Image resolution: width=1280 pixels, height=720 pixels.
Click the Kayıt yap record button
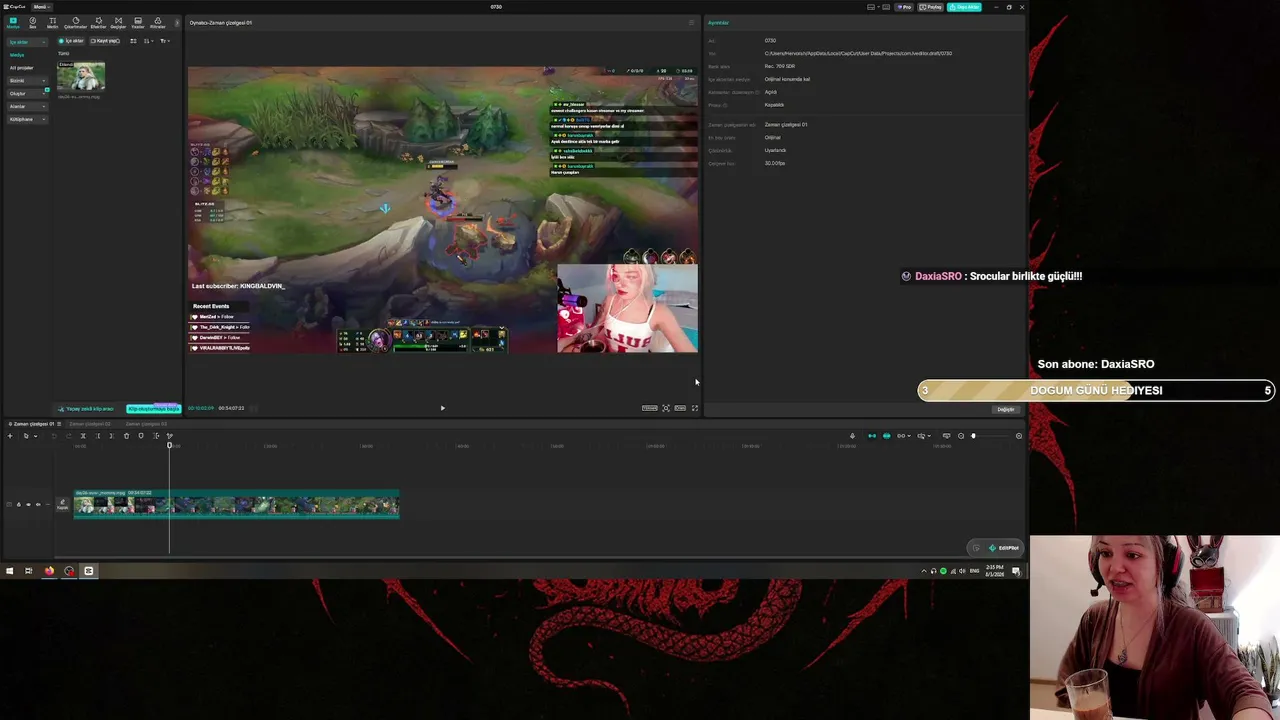pyautogui.click(x=105, y=41)
